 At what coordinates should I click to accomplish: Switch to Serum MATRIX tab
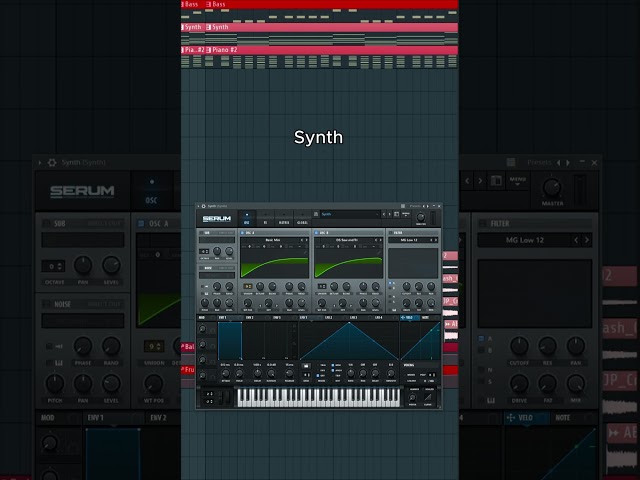(x=284, y=218)
